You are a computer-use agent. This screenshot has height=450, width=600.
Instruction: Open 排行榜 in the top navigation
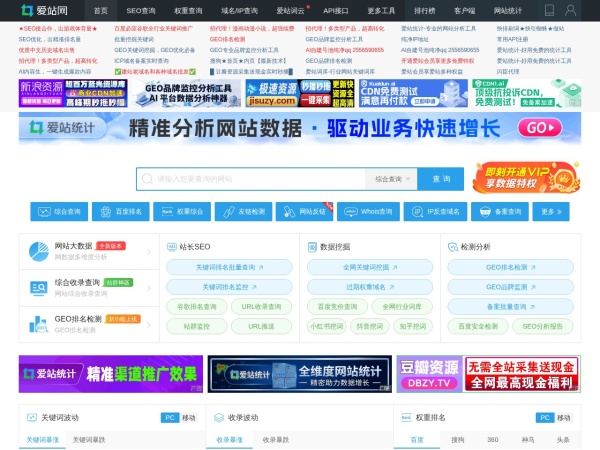pos(424,11)
